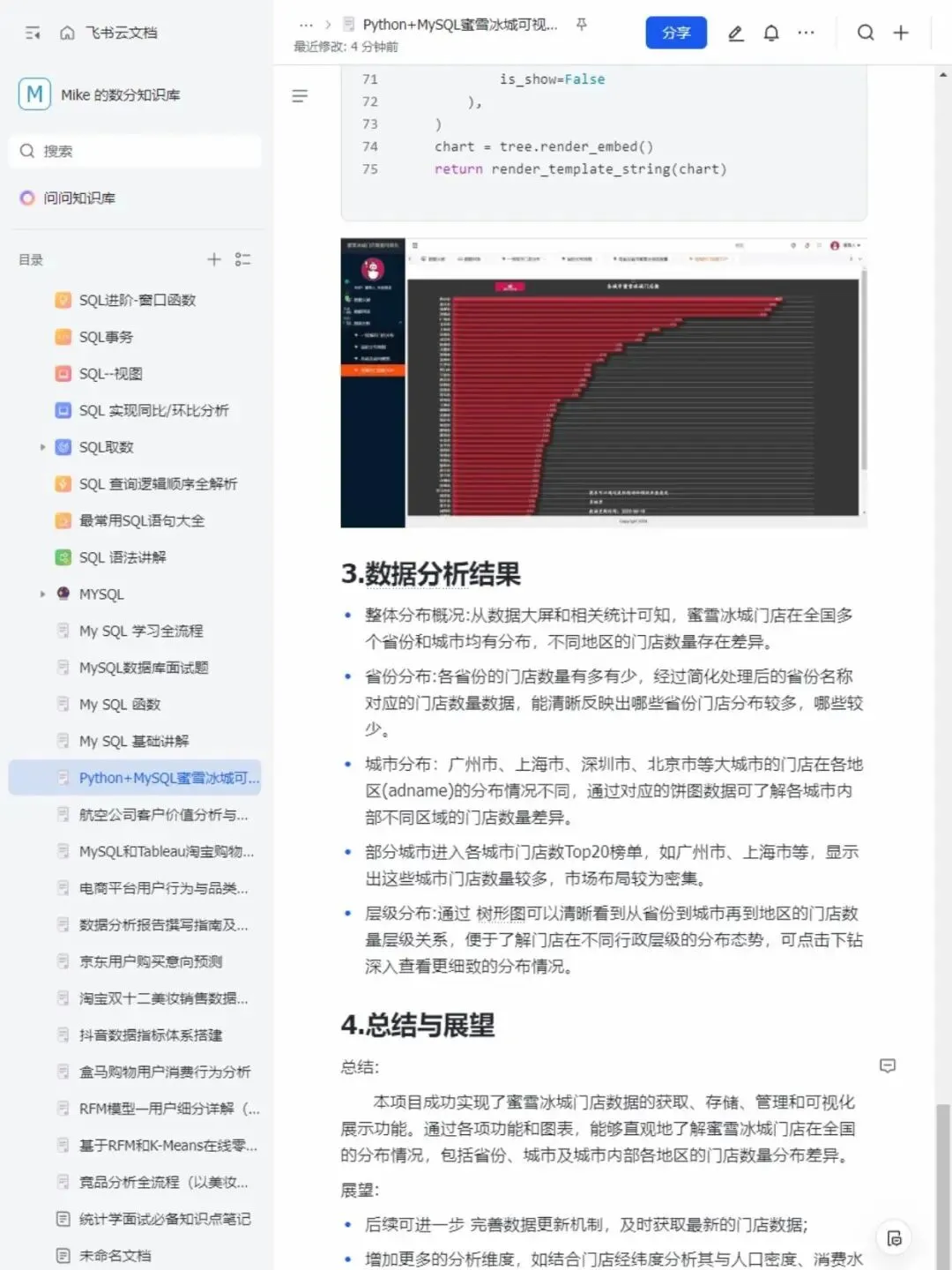The image size is (952, 1270).
Task: Open 航空公司客户价值分析 document
Action: click(x=164, y=815)
